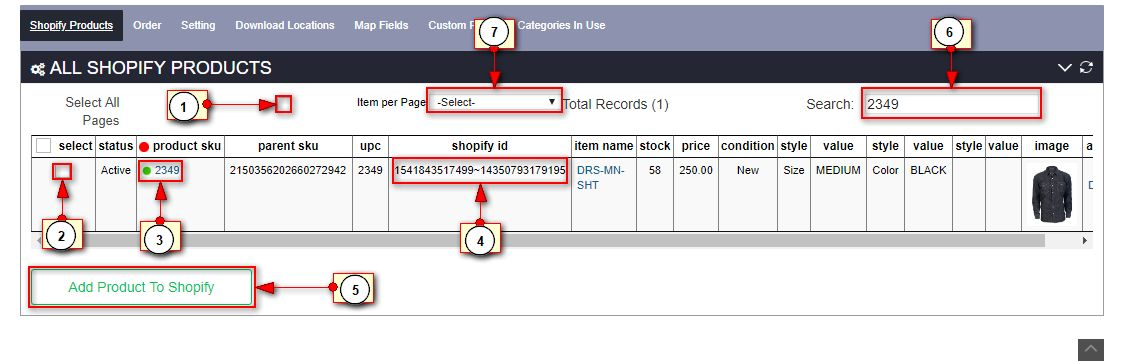Image resolution: width=1124 pixels, height=361 pixels.
Task: Click the back-to-top arrow button
Action: pos(1091,350)
